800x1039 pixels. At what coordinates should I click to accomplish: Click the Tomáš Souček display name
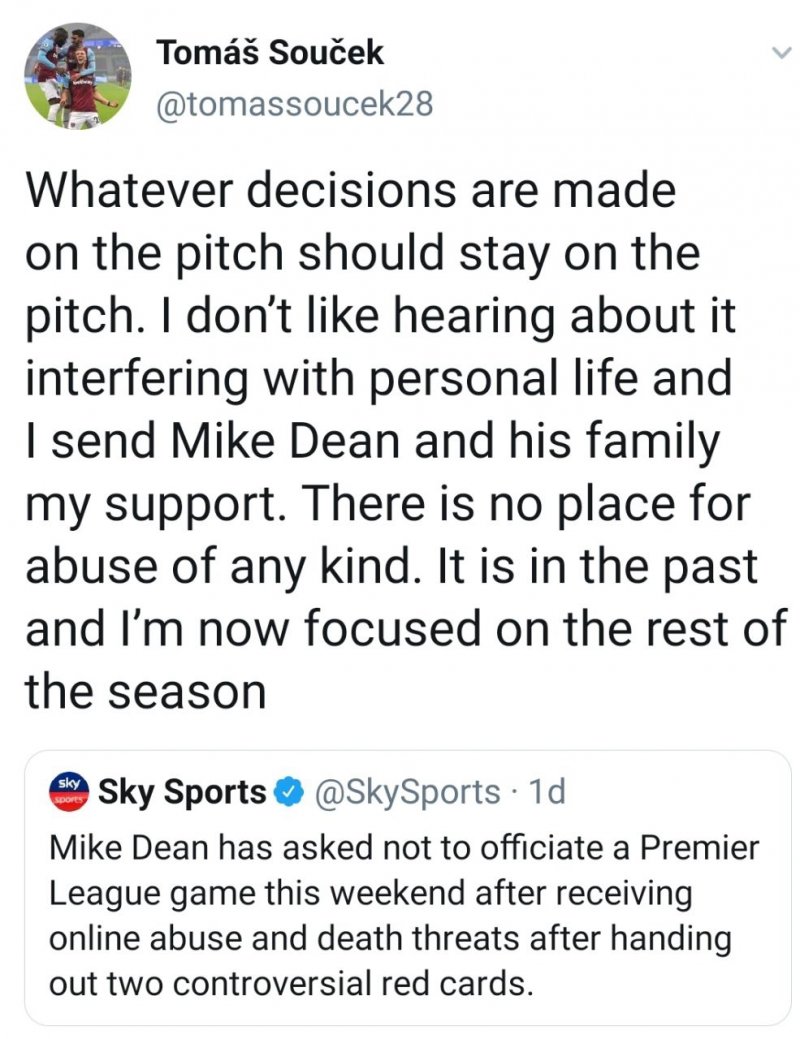pos(270,53)
